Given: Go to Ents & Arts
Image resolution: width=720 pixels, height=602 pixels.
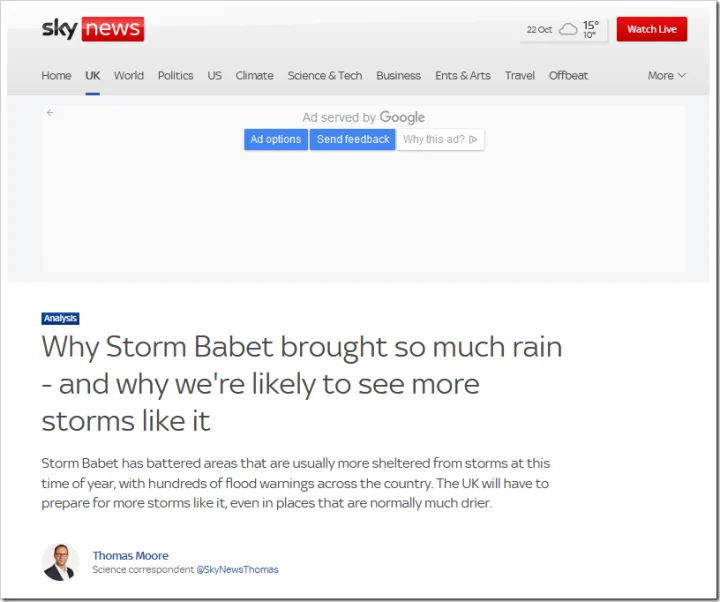Looking at the screenshot, I should tap(463, 75).
